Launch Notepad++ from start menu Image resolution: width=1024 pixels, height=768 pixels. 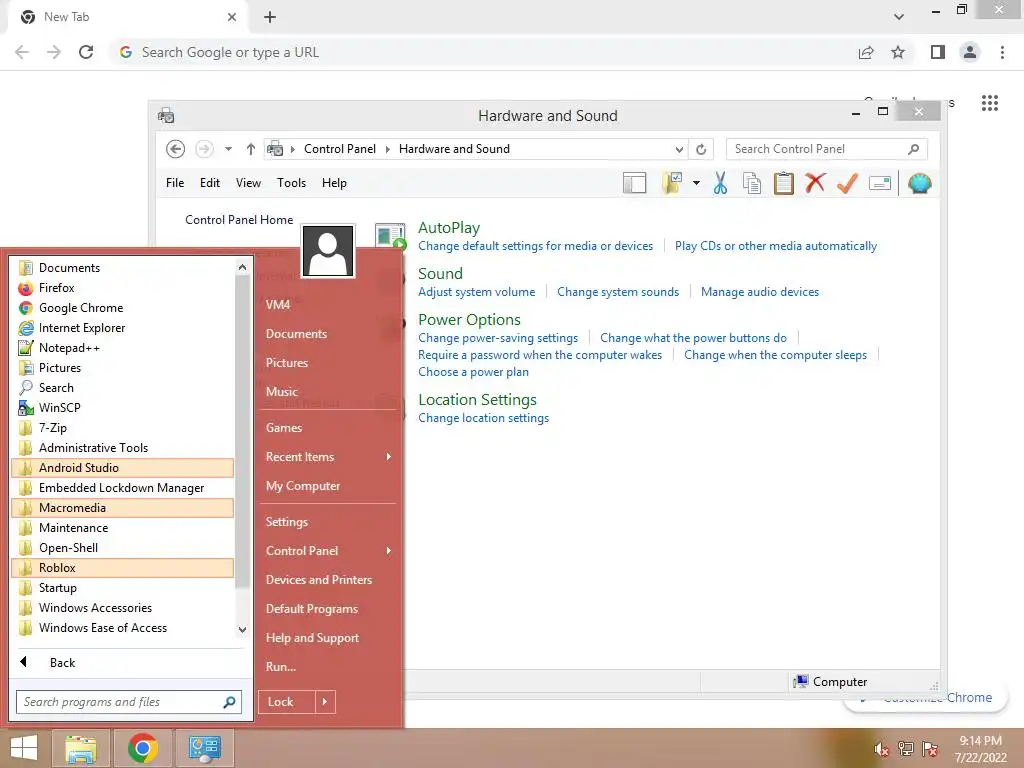[x=122, y=347]
